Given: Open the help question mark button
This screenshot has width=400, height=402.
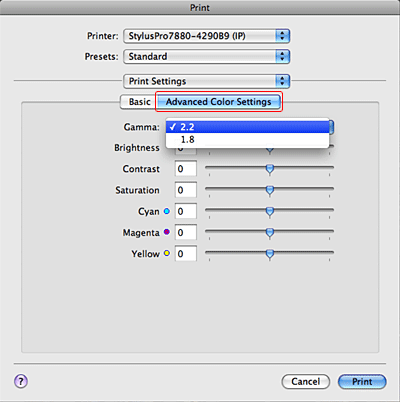Looking at the screenshot, I should tap(21, 381).
